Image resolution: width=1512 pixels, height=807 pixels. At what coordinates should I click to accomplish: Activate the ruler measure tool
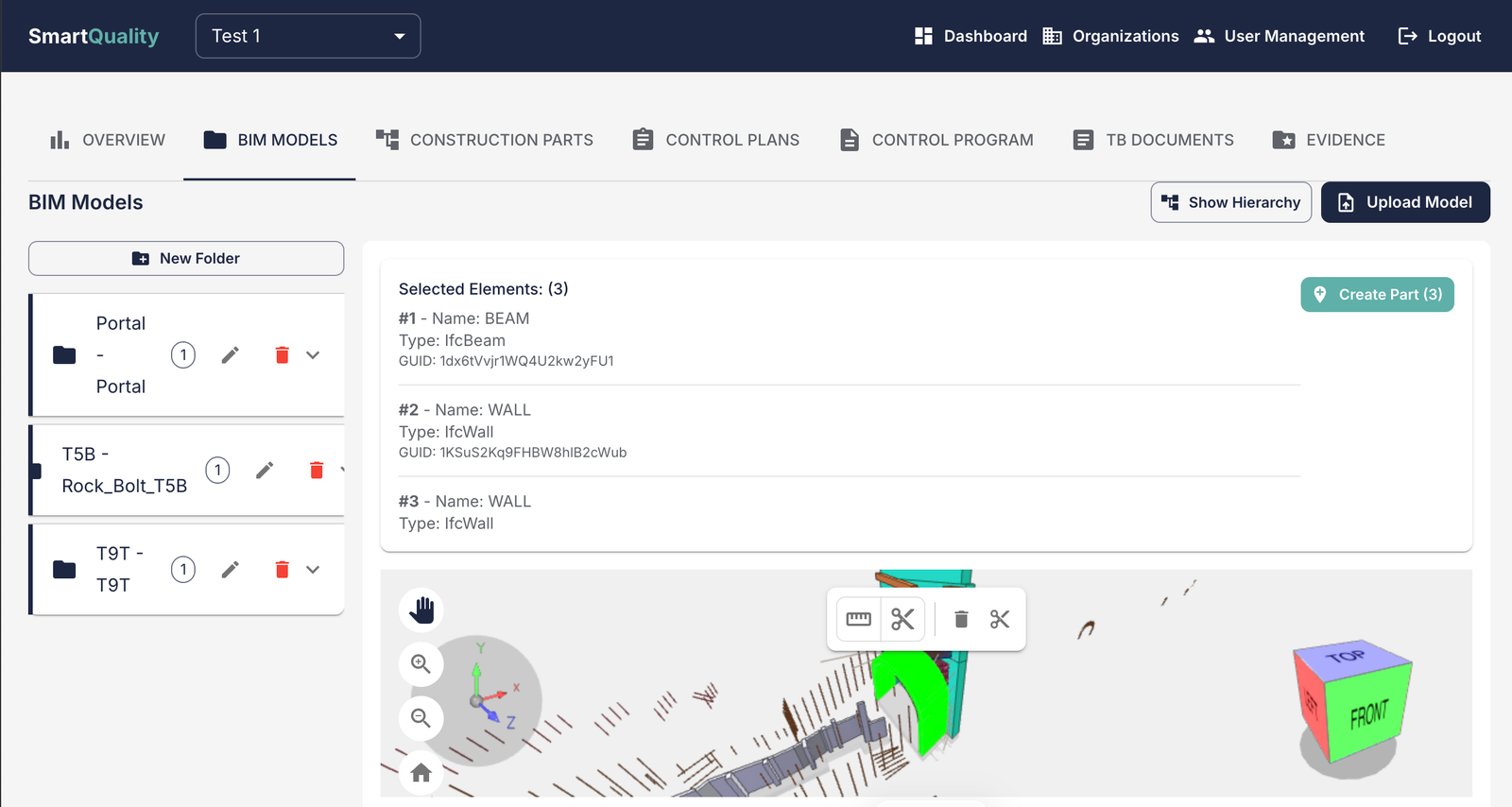tap(858, 619)
